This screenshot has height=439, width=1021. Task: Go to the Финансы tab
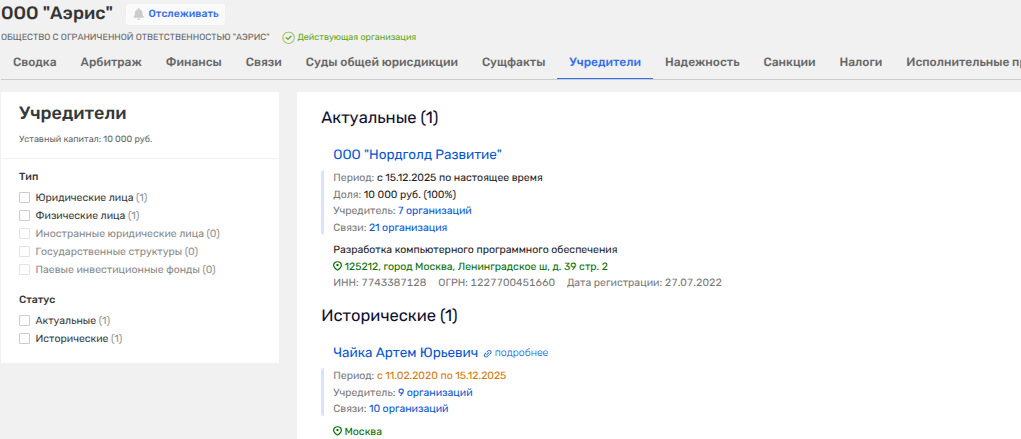point(193,62)
